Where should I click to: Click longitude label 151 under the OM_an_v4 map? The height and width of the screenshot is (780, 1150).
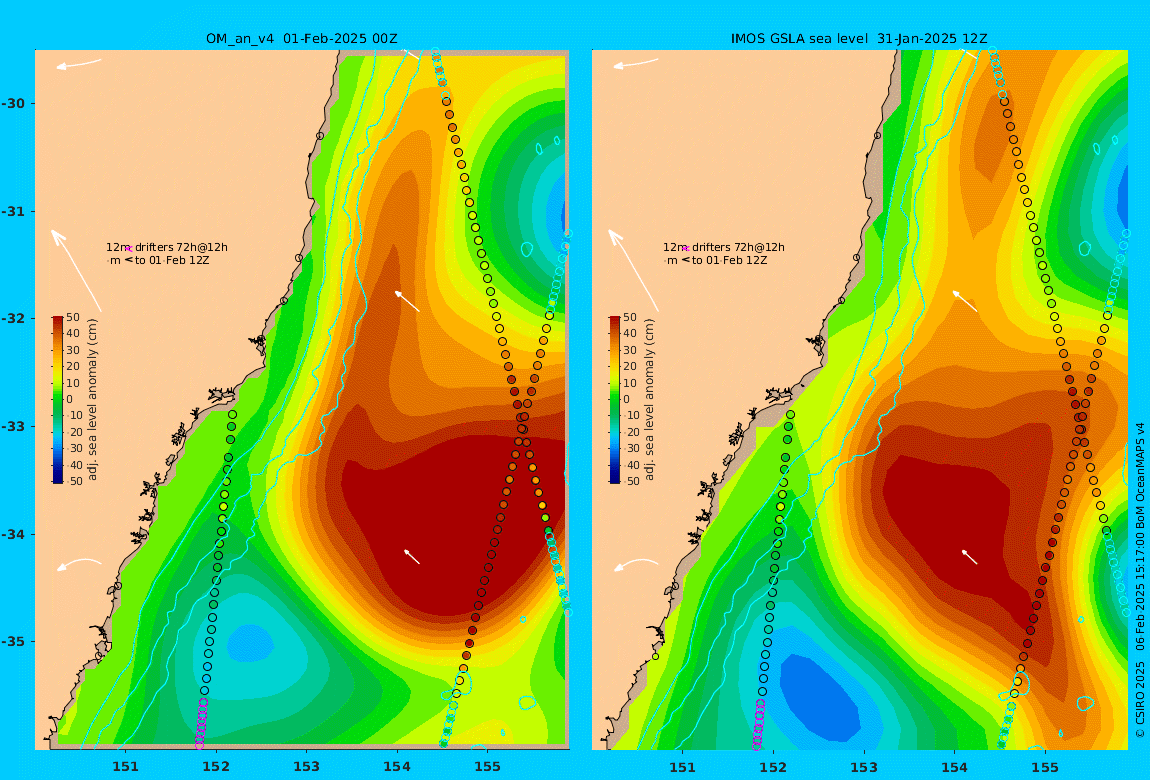pos(125,767)
